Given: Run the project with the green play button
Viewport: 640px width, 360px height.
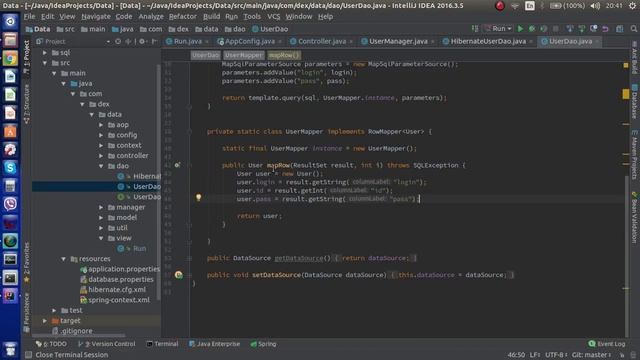Looking at the screenshot, I should (x=520, y=29).
